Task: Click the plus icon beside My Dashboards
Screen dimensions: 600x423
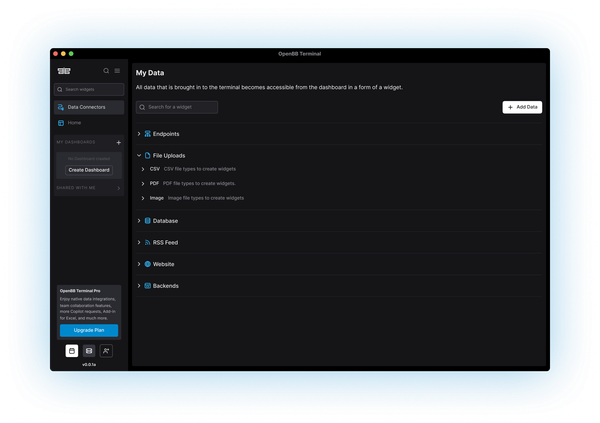Action: point(119,143)
